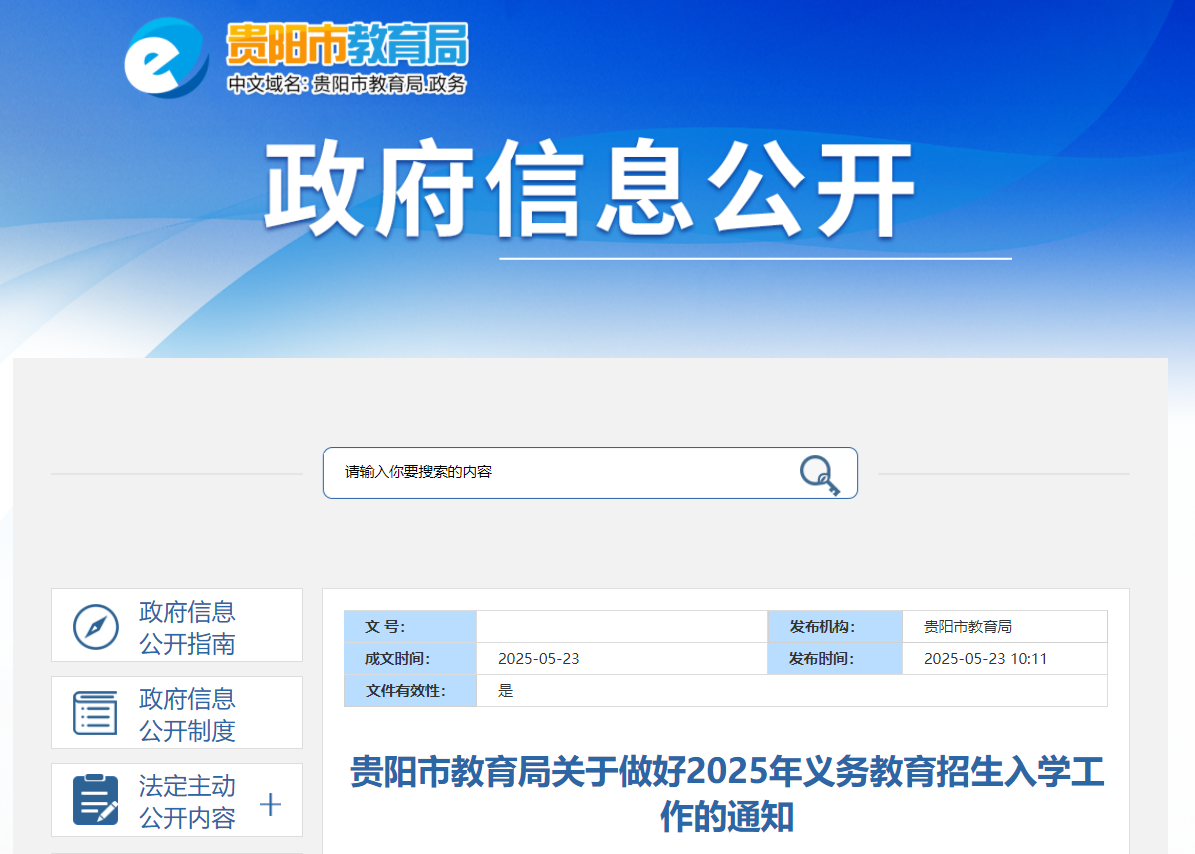
Task: Open the 政府信息公开指南 menu text
Action: (187, 627)
